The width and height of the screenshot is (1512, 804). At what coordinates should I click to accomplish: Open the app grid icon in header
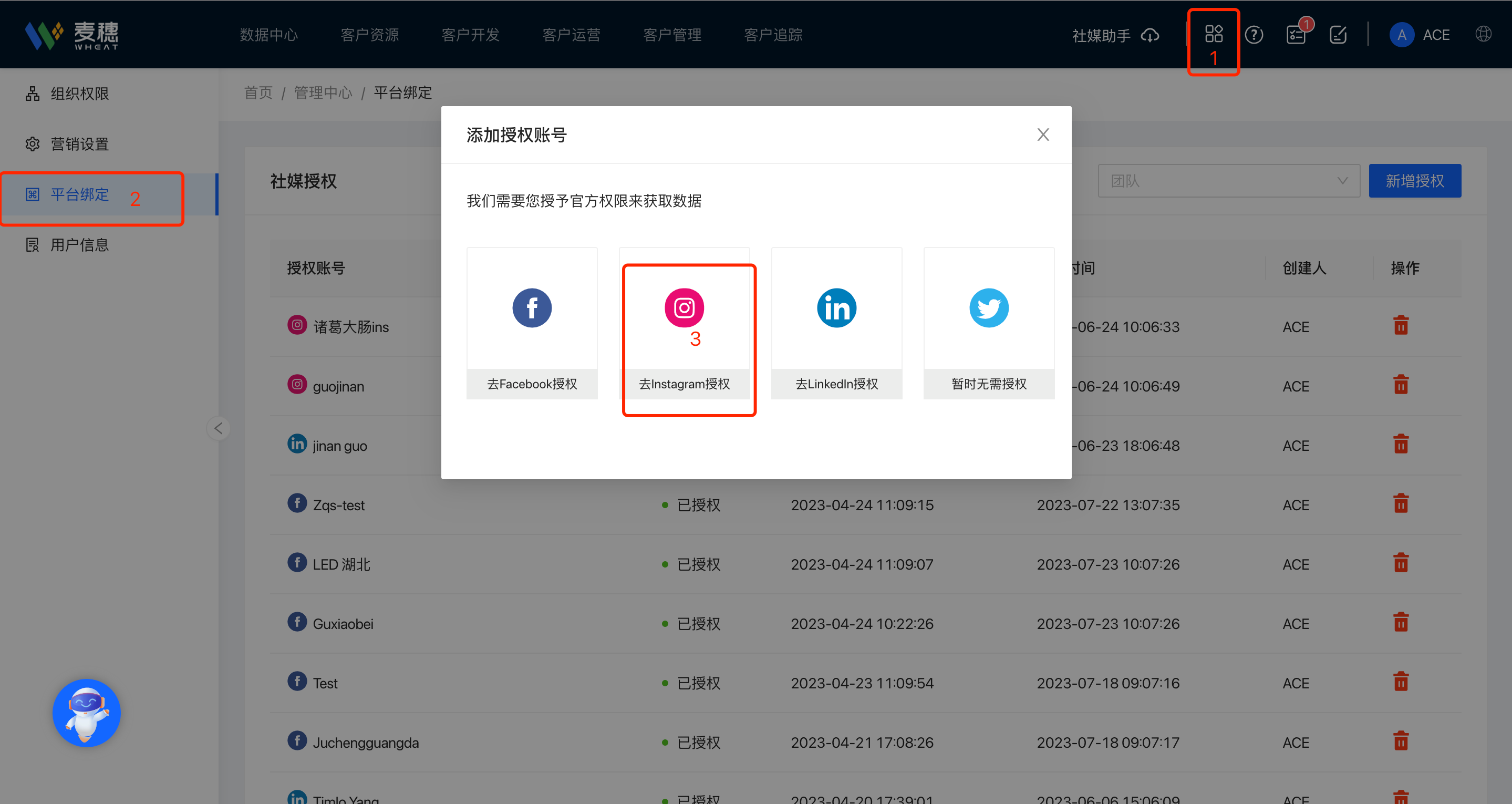pyautogui.click(x=1213, y=34)
